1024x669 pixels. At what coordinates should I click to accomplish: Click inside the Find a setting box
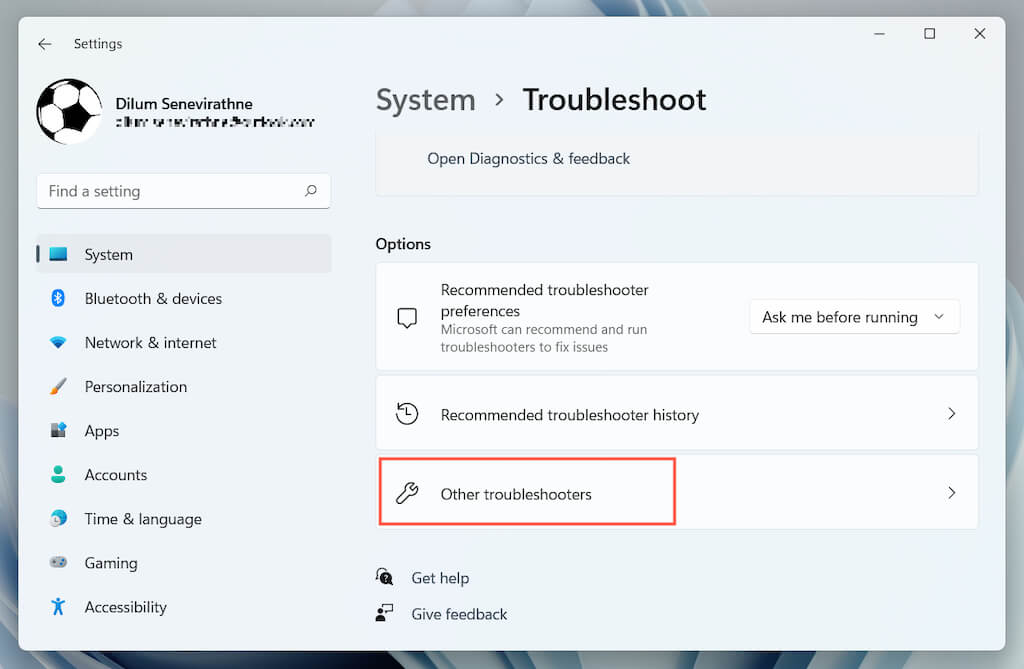[160, 190]
